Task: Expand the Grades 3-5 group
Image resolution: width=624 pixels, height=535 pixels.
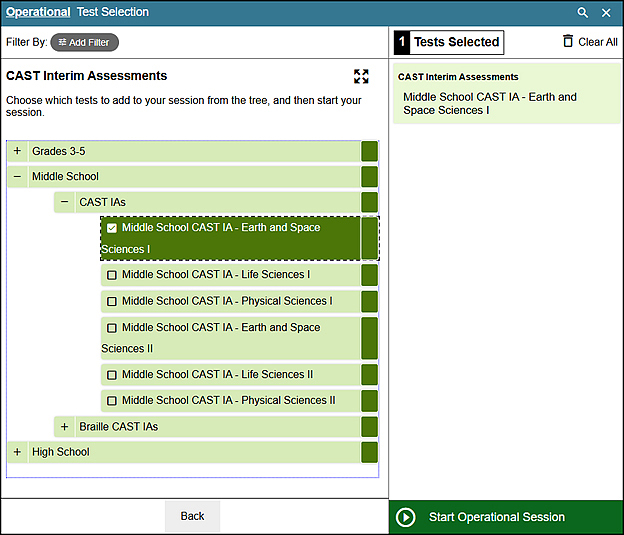Action: tap(17, 151)
